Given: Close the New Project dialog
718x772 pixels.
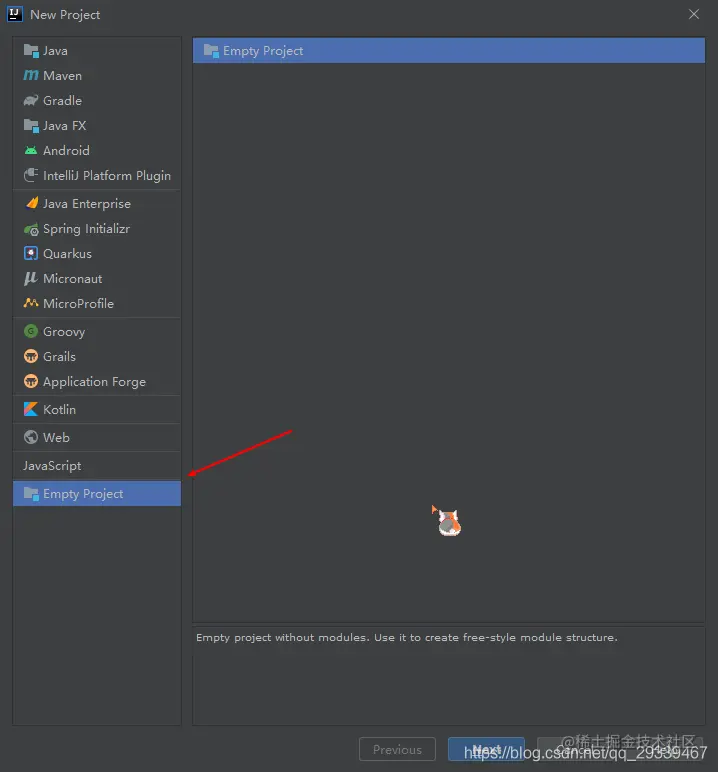Looking at the screenshot, I should point(694,14).
